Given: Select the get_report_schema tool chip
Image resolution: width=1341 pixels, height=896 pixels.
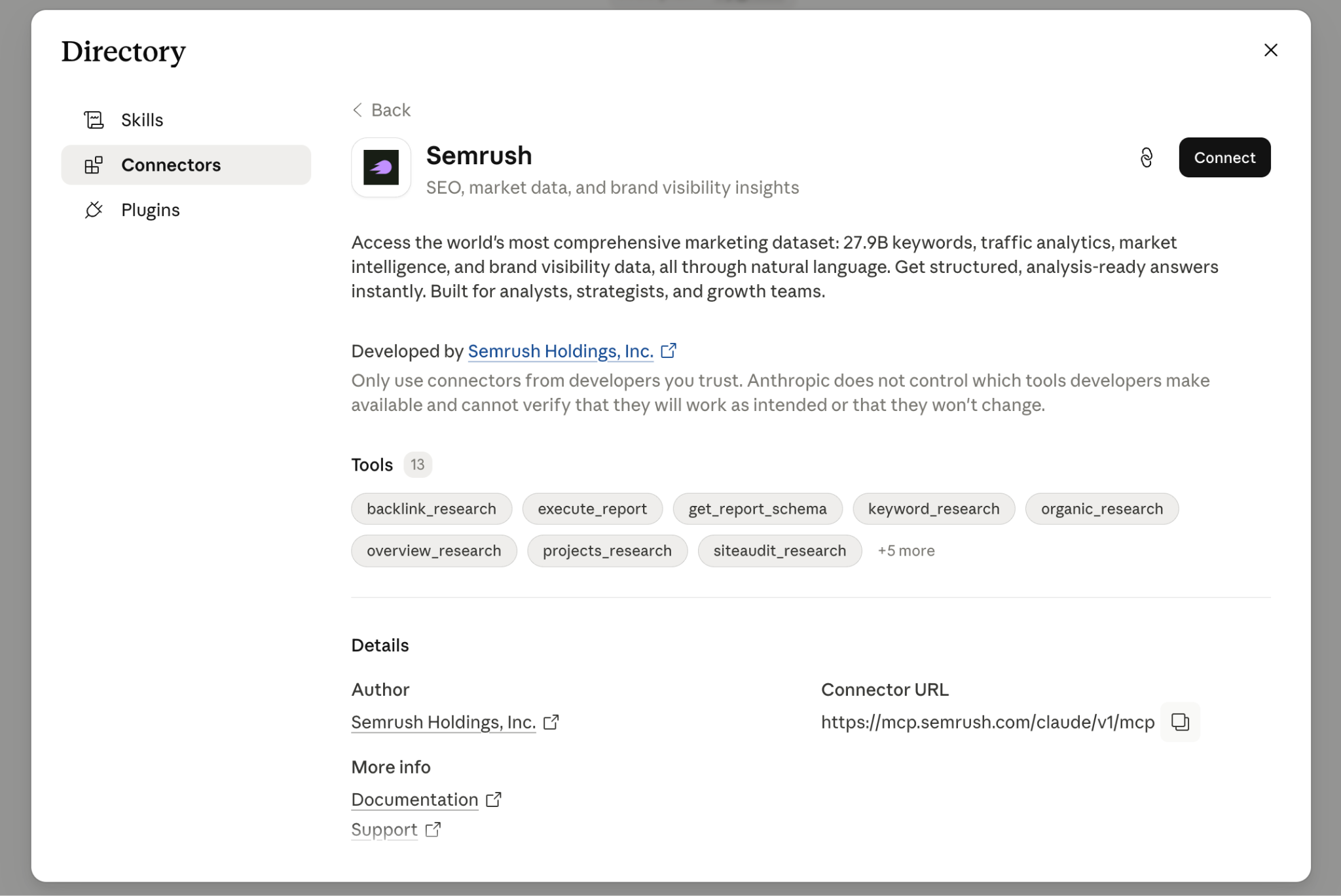Looking at the screenshot, I should [758, 509].
